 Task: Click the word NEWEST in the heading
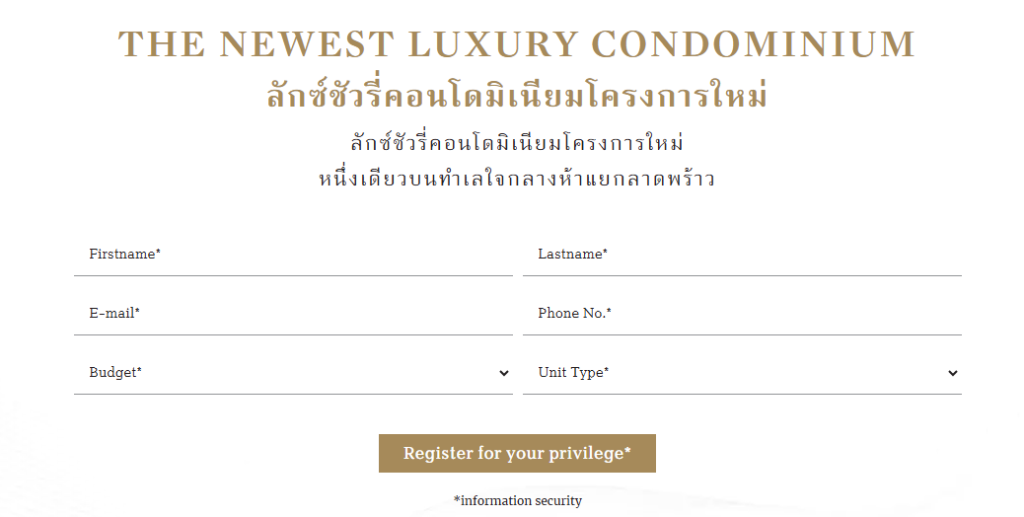(x=306, y=44)
